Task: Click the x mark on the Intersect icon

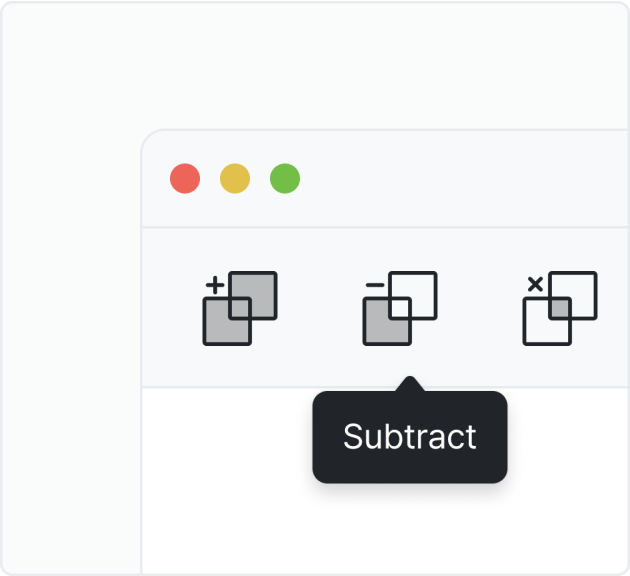Action: point(534,285)
